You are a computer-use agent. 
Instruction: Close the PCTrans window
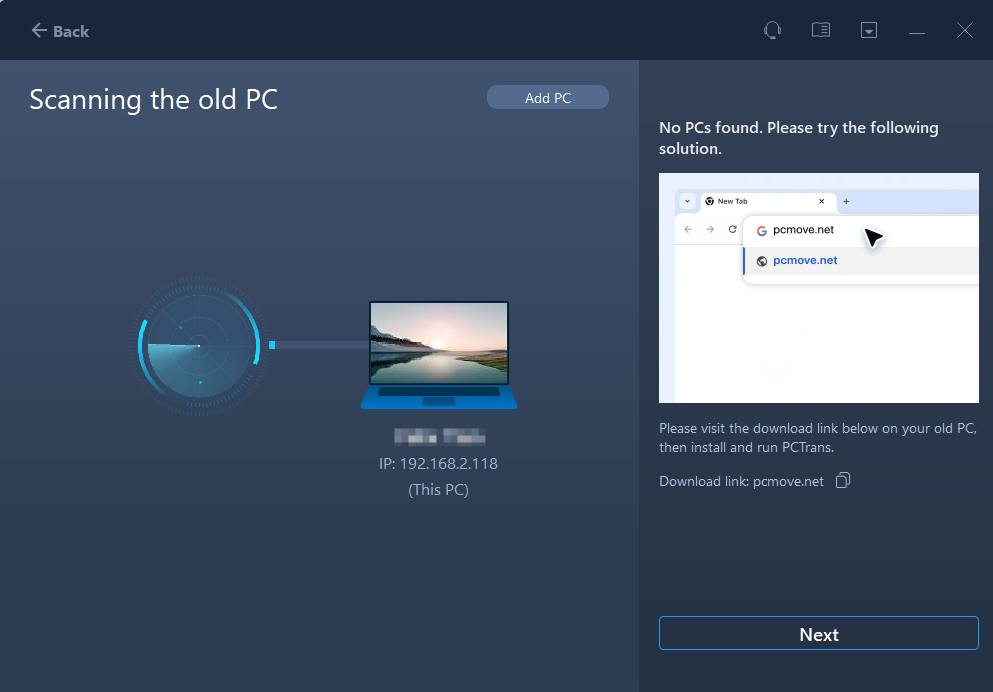pyautogui.click(x=965, y=30)
